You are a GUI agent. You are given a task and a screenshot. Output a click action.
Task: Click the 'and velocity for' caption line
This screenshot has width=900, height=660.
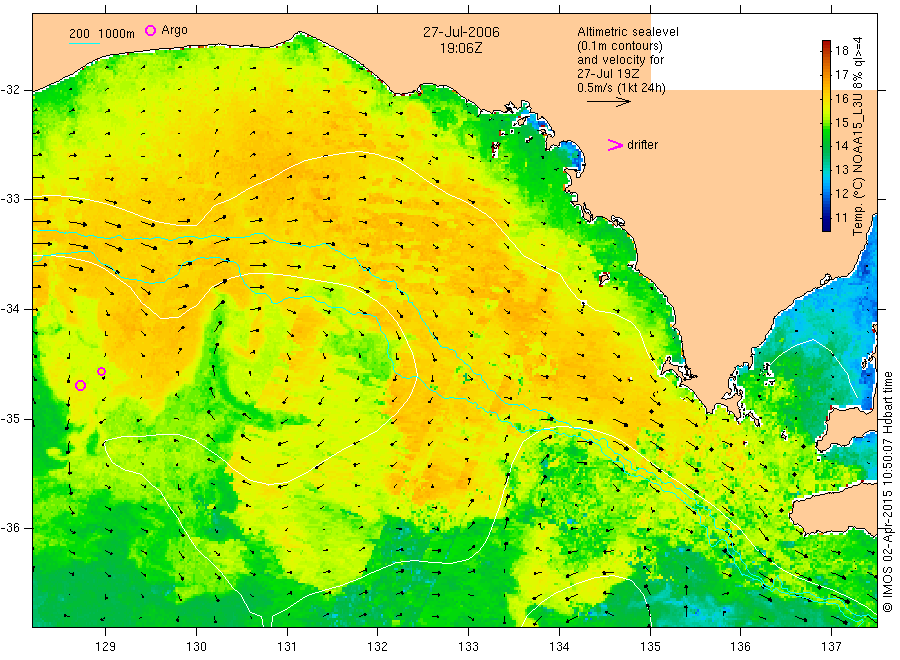[620, 60]
